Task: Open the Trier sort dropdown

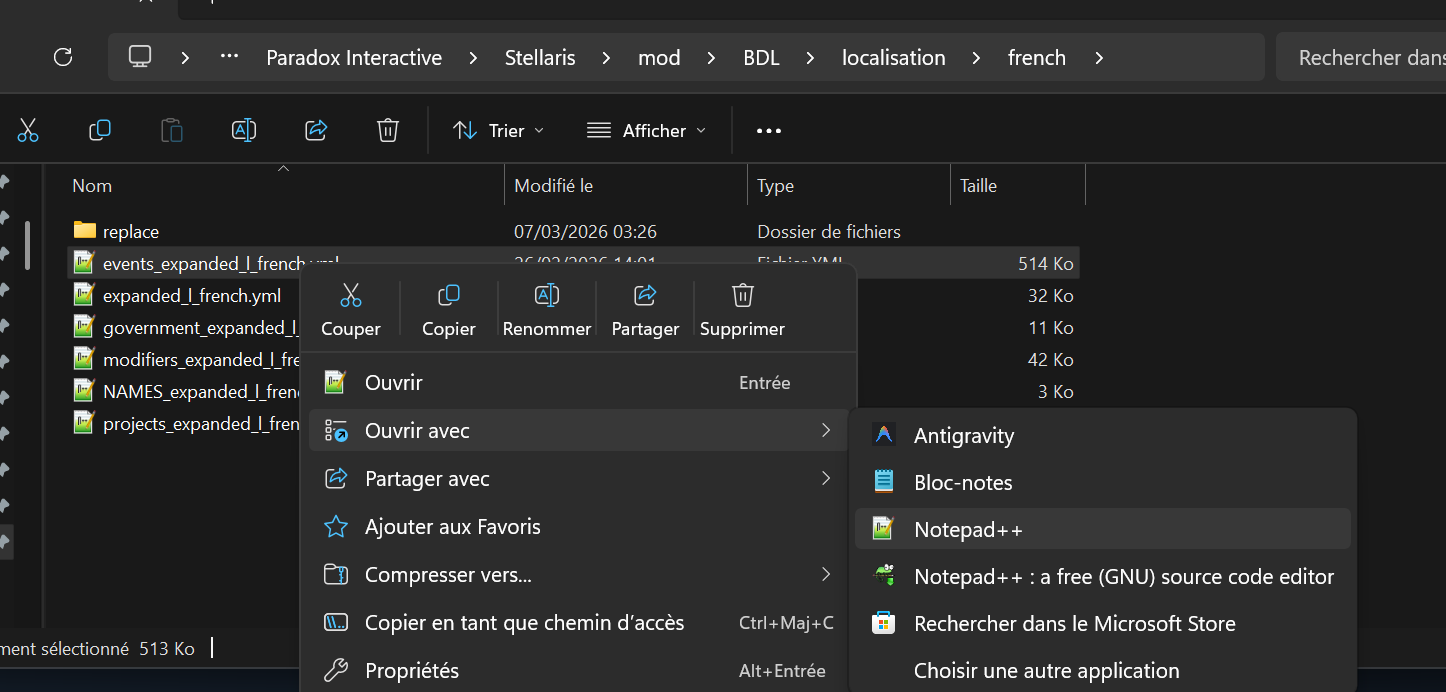Action: pyautogui.click(x=498, y=131)
